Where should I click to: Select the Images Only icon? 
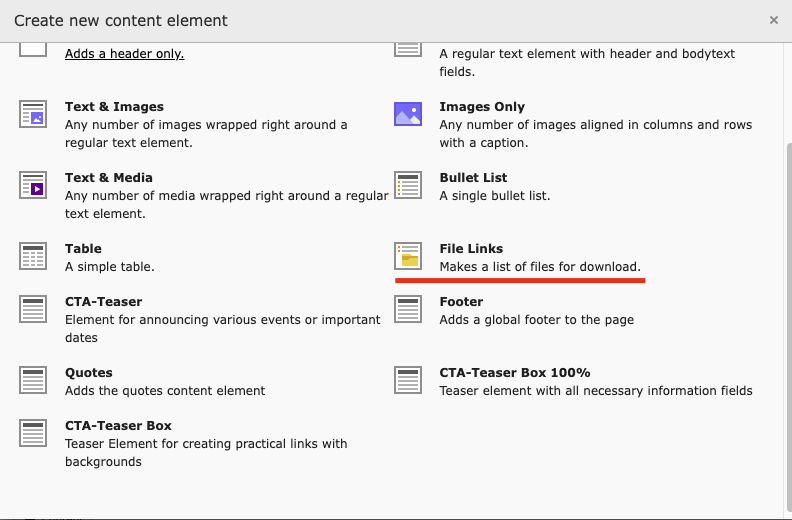(408, 114)
